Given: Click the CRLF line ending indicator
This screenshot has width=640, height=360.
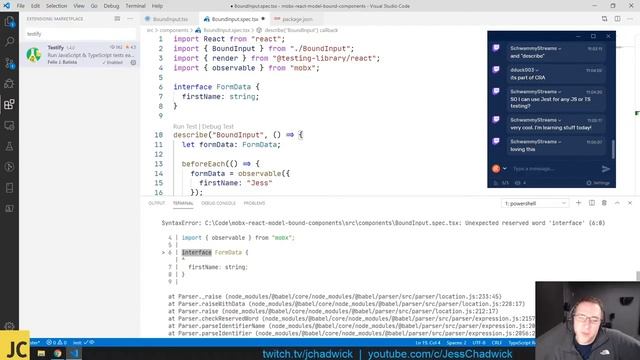Looking at the screenshot, I should coord(497,343).
